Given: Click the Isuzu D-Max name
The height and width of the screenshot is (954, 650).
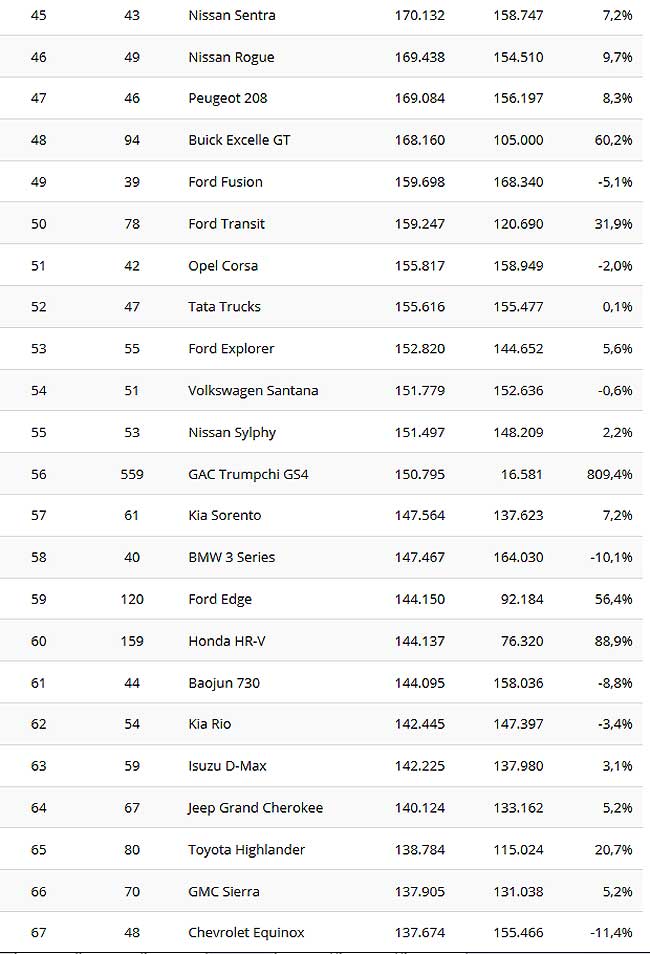Looking at the screenshot, I should click(x=227, y=766).
